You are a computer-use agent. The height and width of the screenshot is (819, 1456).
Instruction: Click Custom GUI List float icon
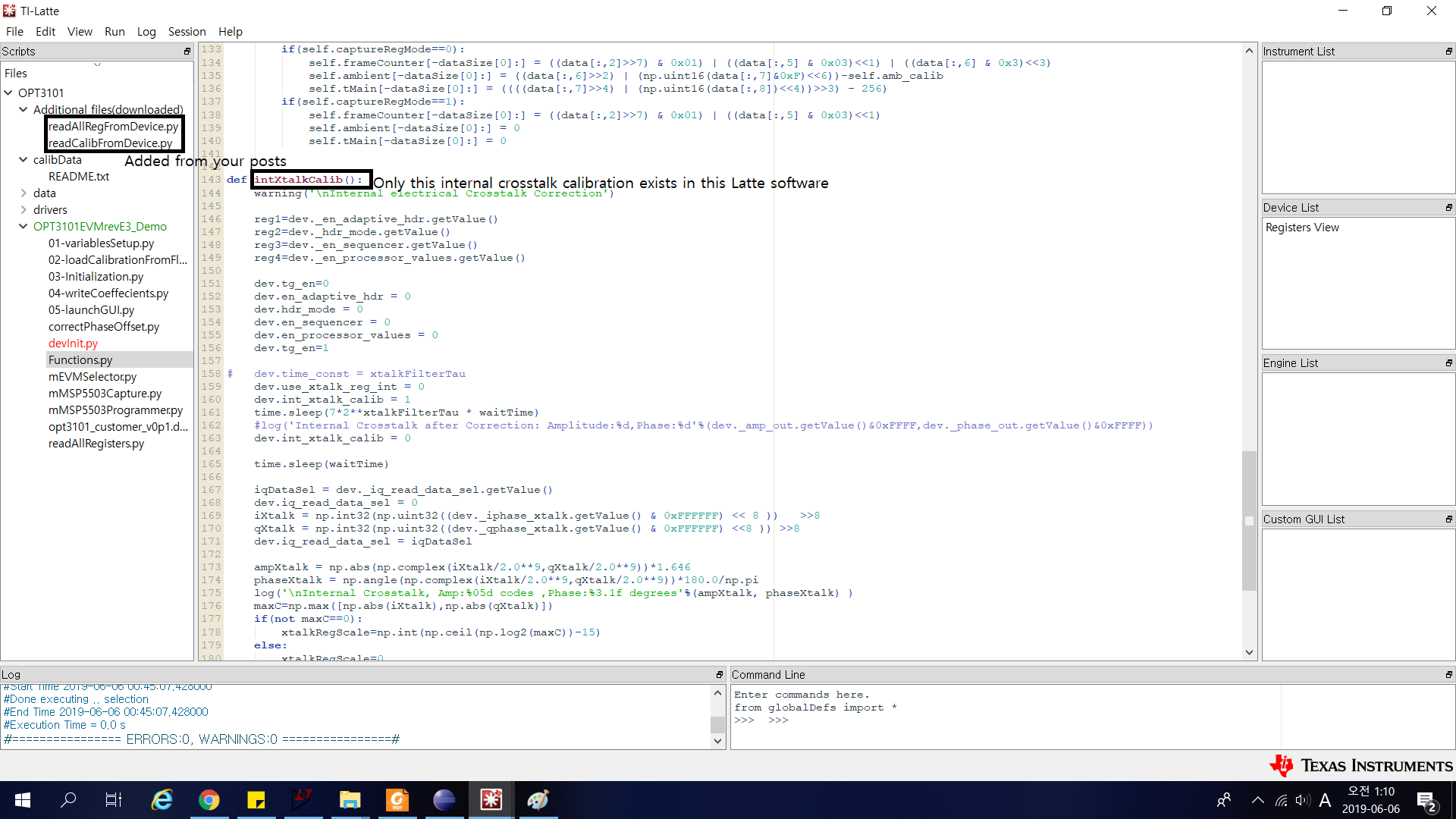1448,519
